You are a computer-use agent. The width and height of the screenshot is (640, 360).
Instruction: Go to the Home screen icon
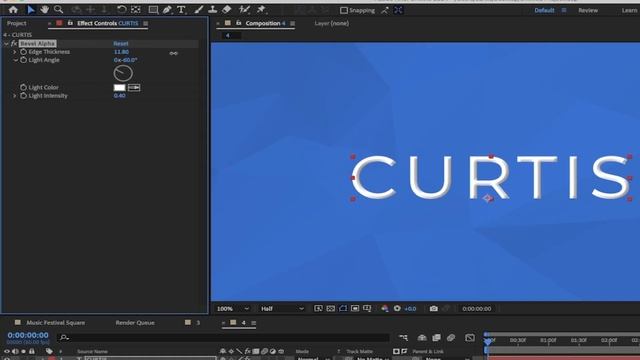coord(13,10)
